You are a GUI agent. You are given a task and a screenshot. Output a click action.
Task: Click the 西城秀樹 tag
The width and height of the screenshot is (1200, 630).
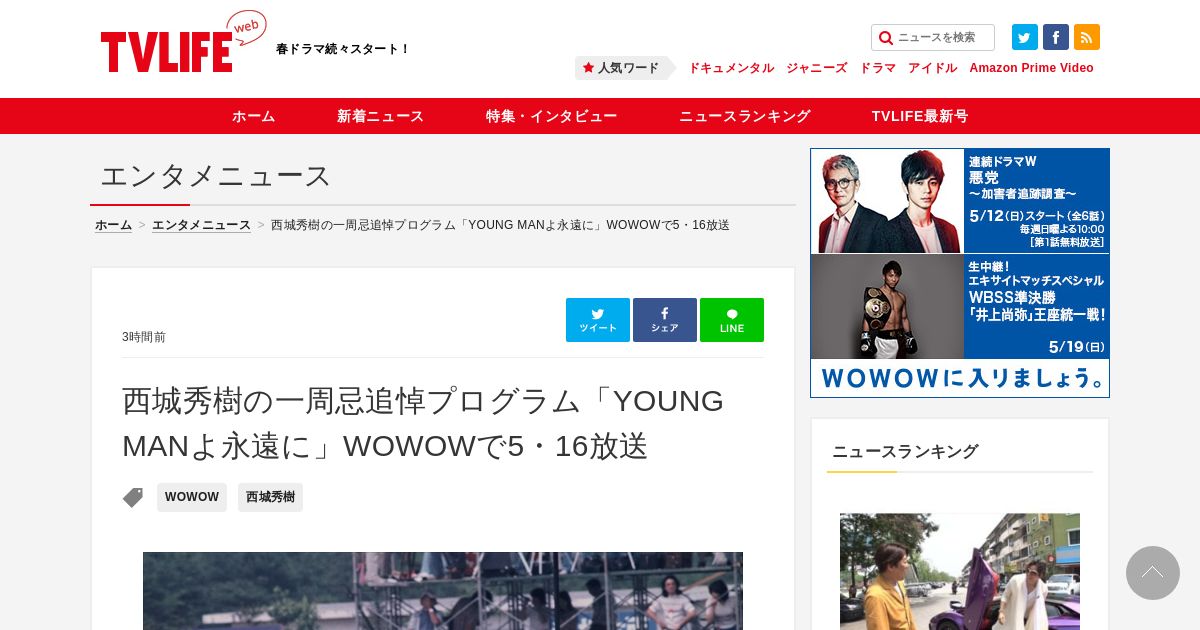[x=270, y=497]
